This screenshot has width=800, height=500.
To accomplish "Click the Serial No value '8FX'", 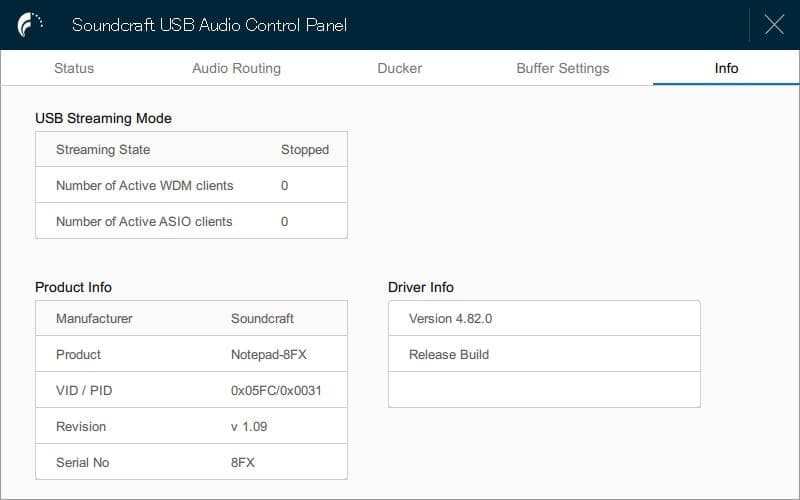I will [x=243, y=463].
